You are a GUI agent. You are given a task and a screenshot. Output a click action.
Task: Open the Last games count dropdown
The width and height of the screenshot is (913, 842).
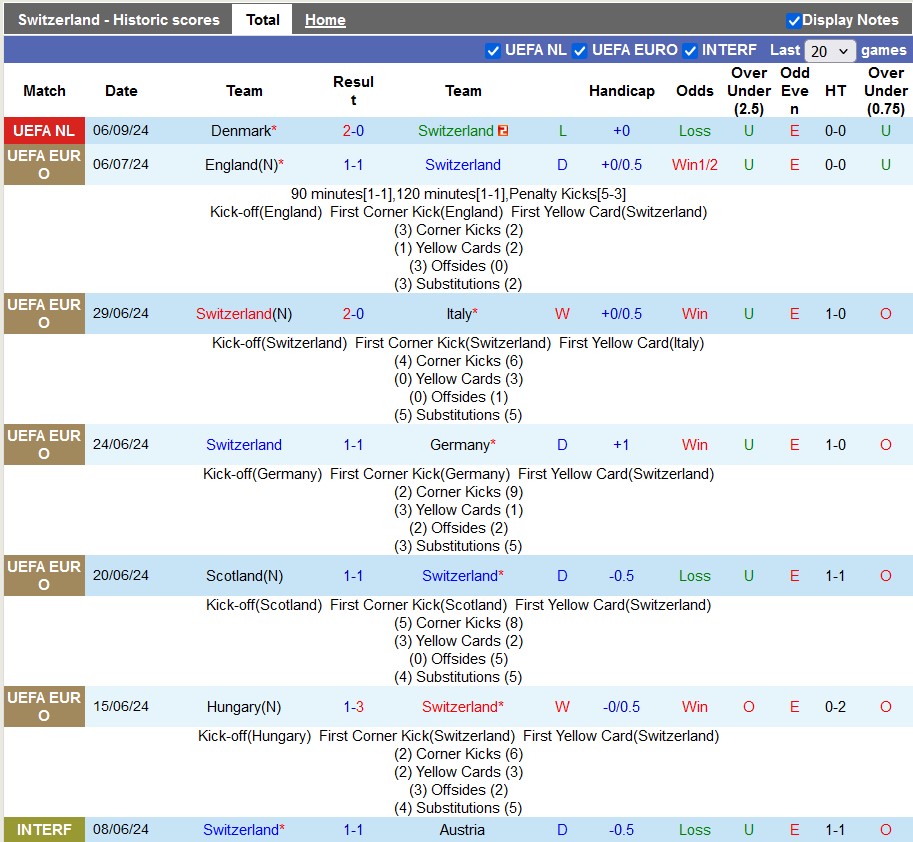[x=830, y=51]
